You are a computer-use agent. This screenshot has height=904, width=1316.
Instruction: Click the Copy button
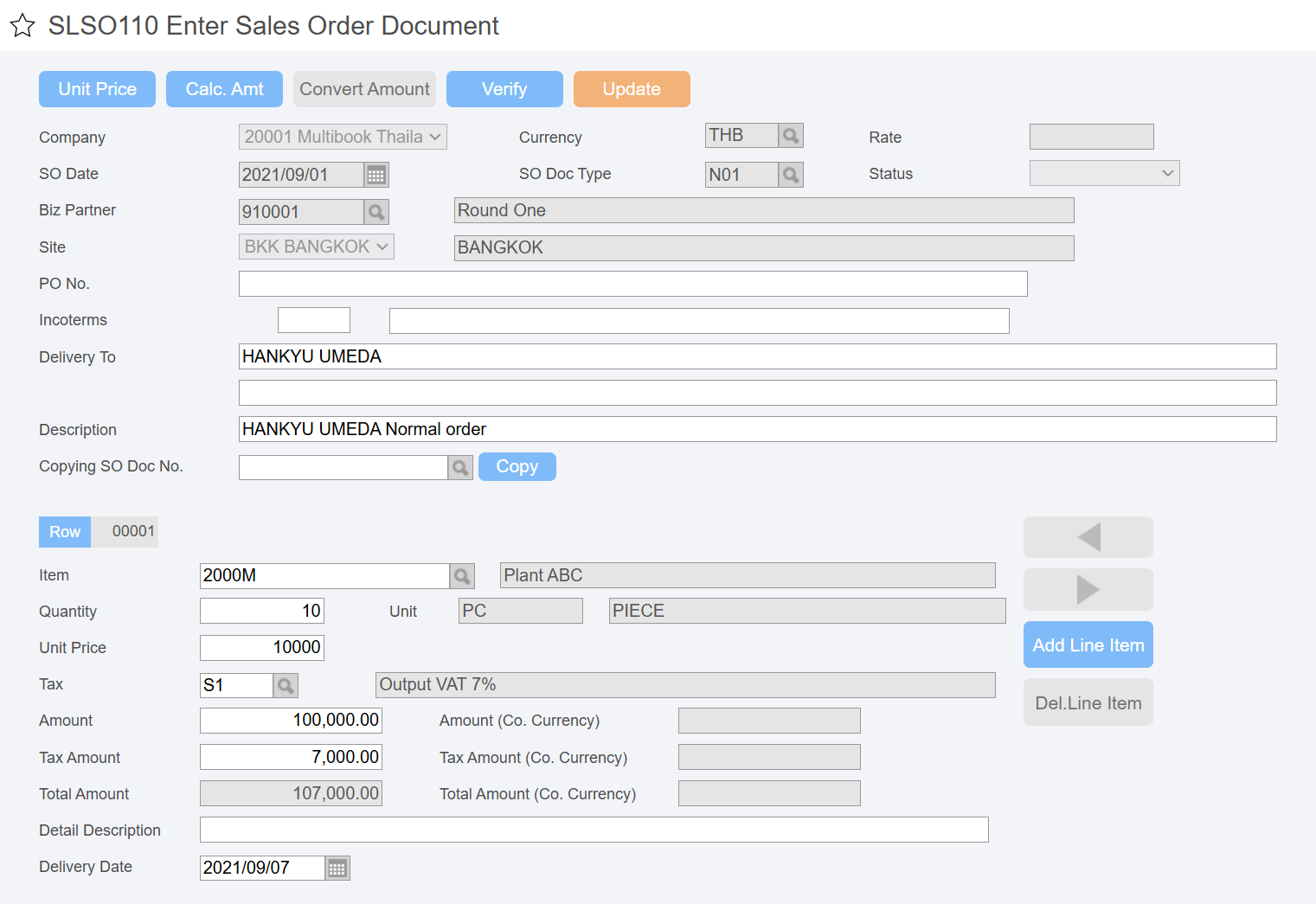(x=517, y=466)
